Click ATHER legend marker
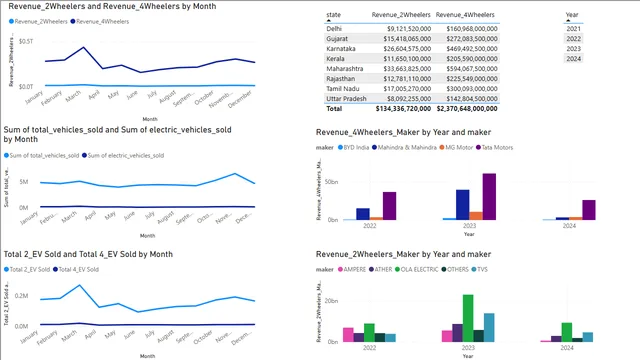Viewport: 640px width, 360px height. 371,269
